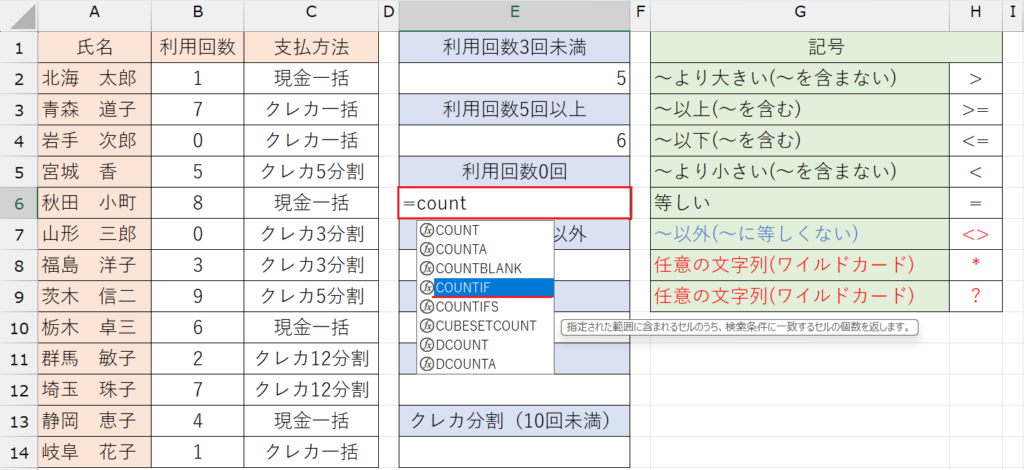Click the cell 北海 太郎
Image resolution: width=1024 pixels, height=470 pixels.
[95, 79]
